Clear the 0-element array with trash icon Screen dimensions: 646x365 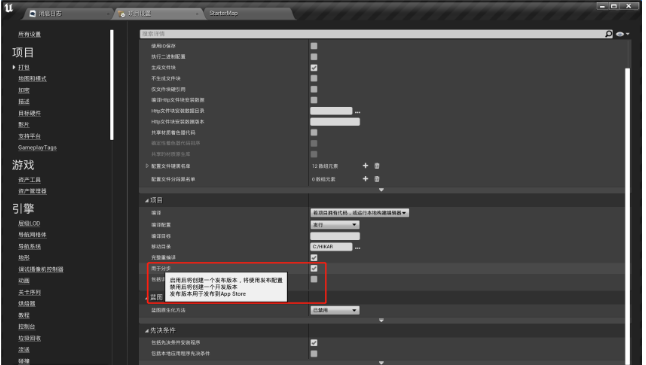[x=377, y=179]
